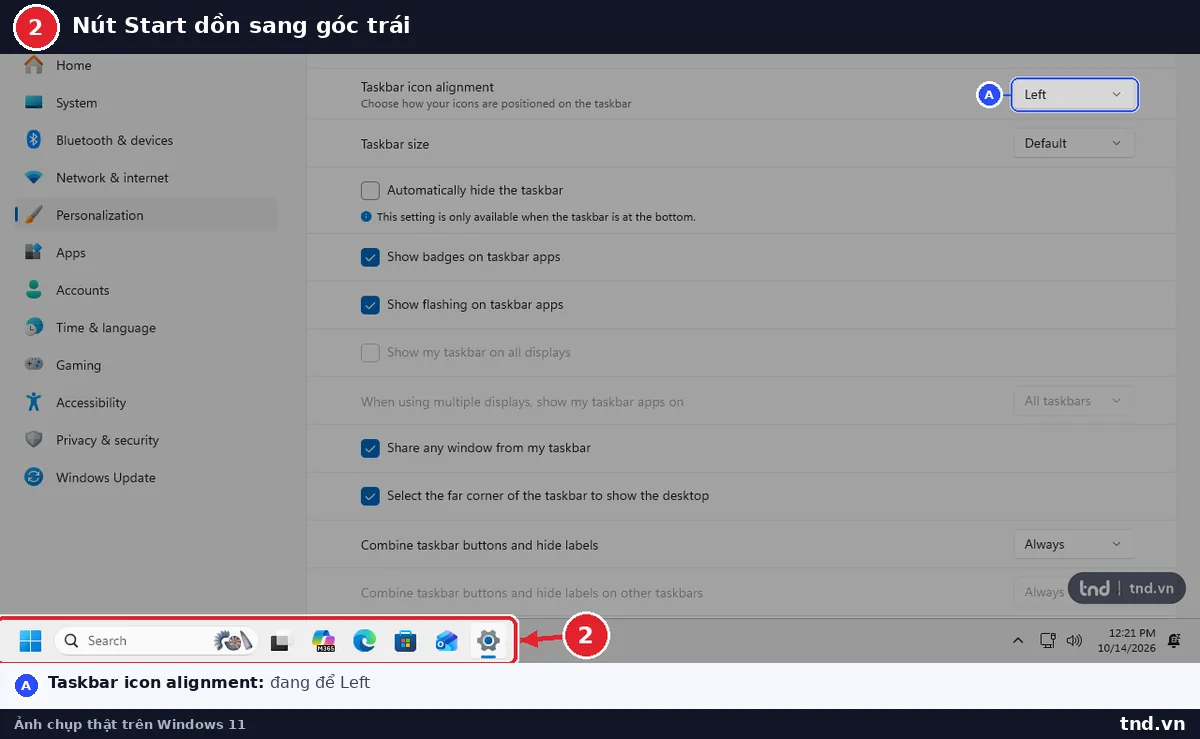
Task: Open Microsoft Store from the taskbar
Action: [405, 642]
